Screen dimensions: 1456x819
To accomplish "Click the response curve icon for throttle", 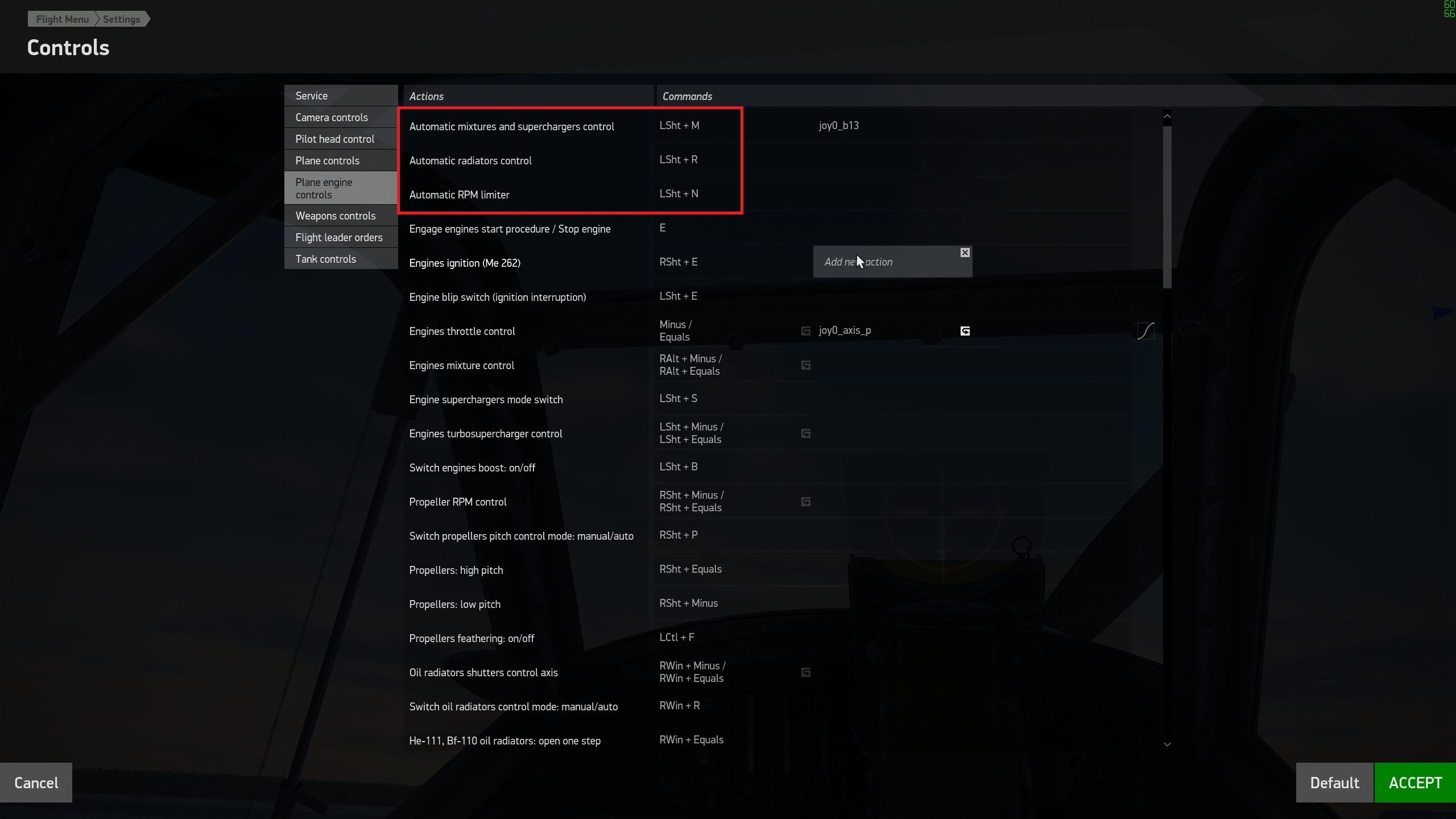I will (x=1145, y=330).
